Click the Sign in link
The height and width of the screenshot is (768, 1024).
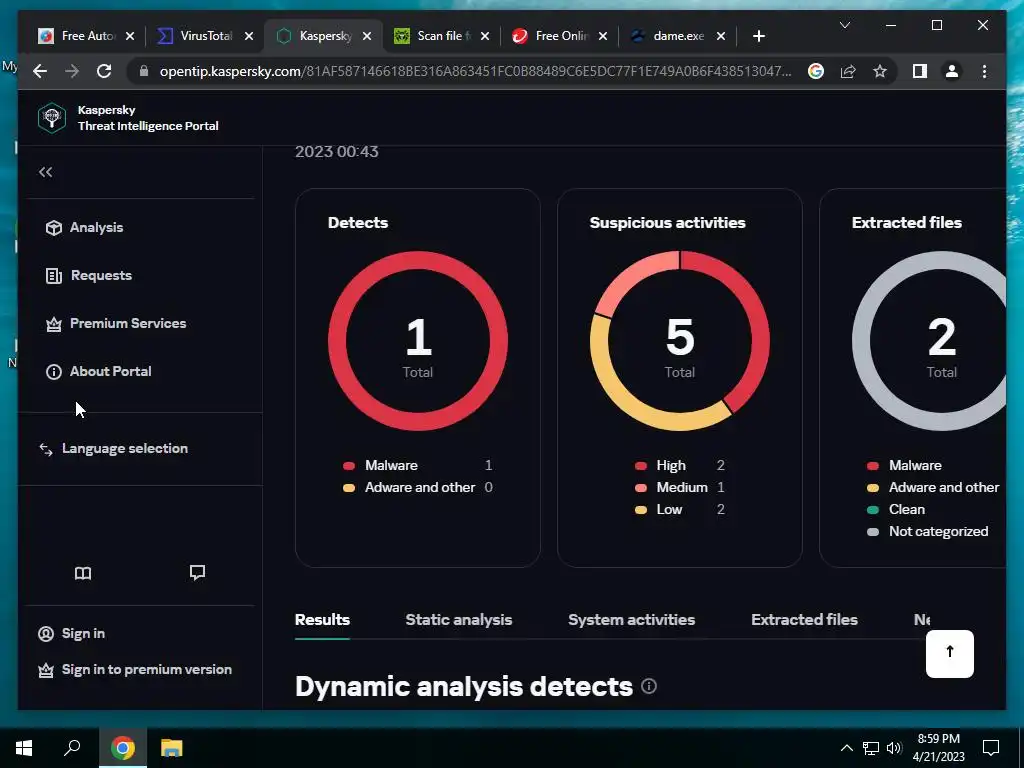(x=72, y=633)
